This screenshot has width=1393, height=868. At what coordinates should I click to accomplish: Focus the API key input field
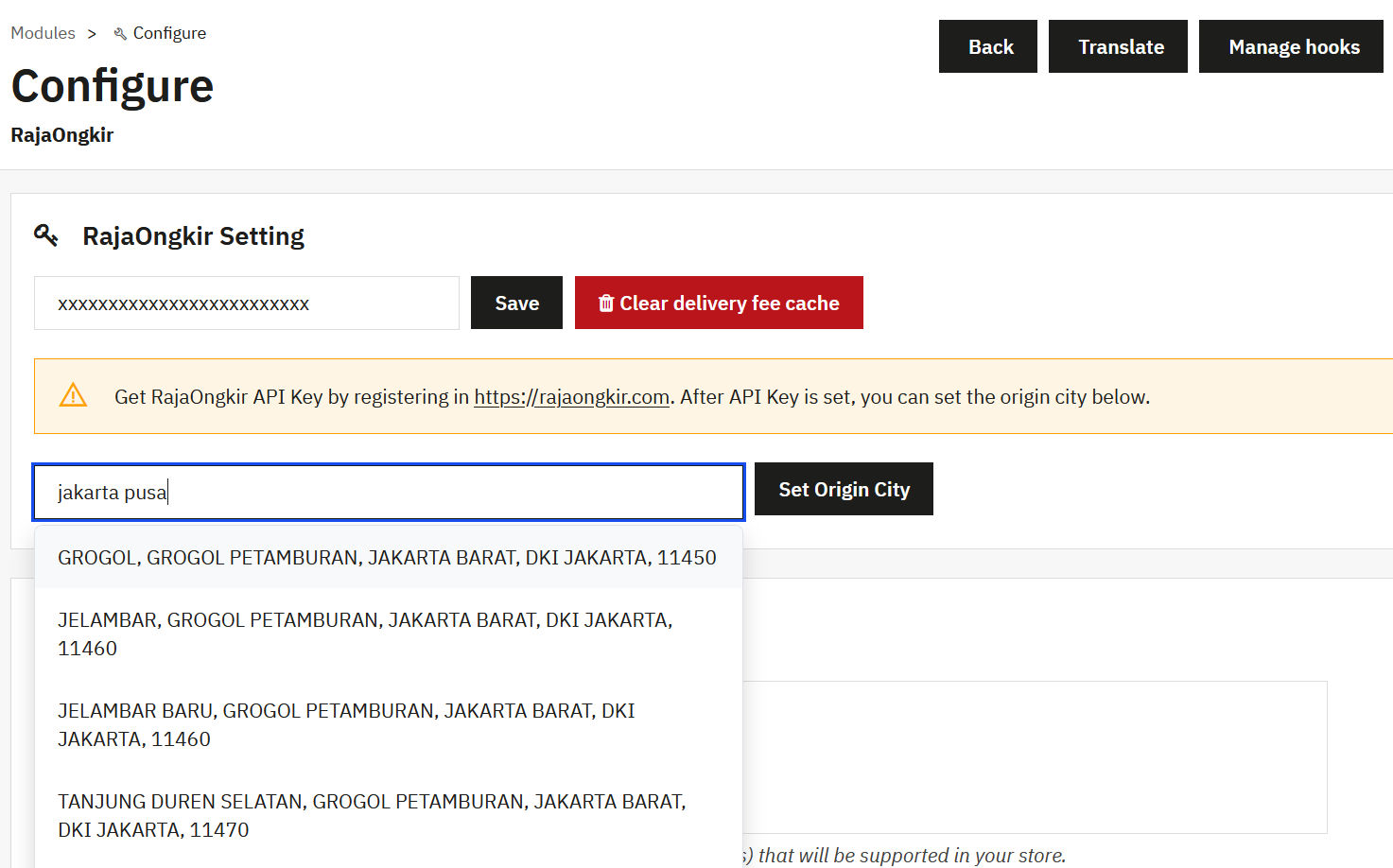coord(247,303)
